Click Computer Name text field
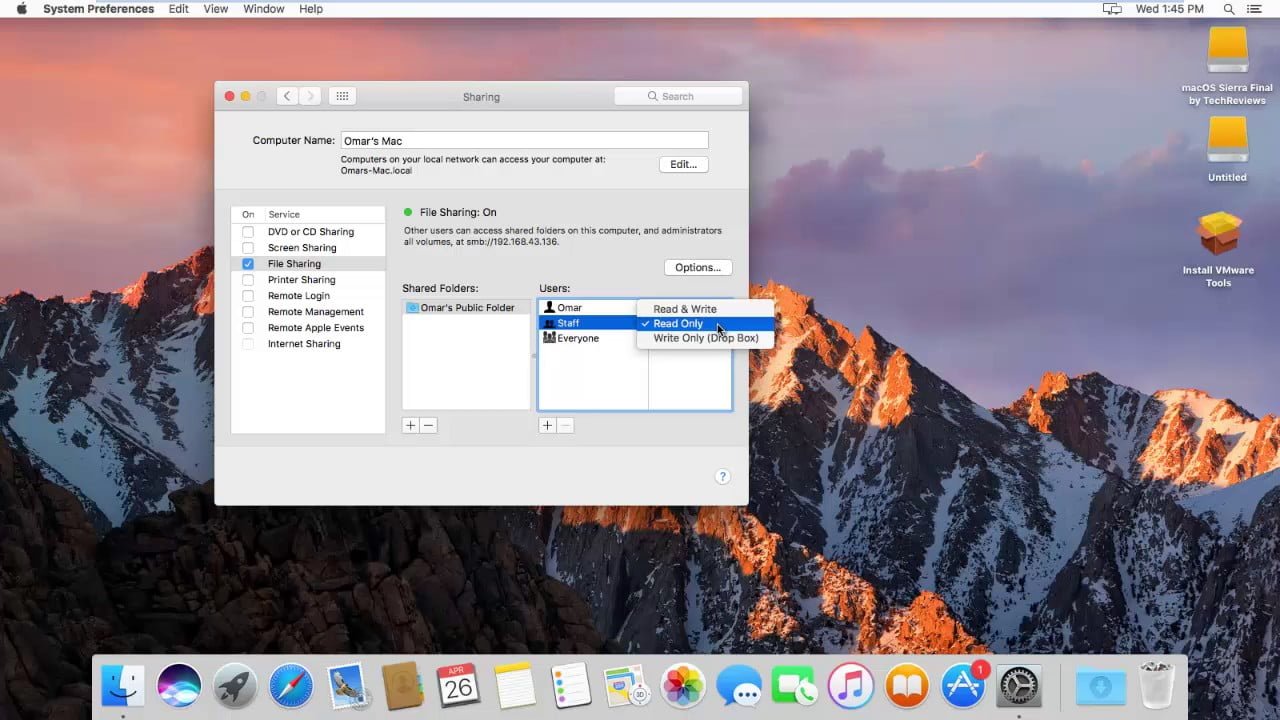The image size is (1280, 720). [x=525, y=141]
